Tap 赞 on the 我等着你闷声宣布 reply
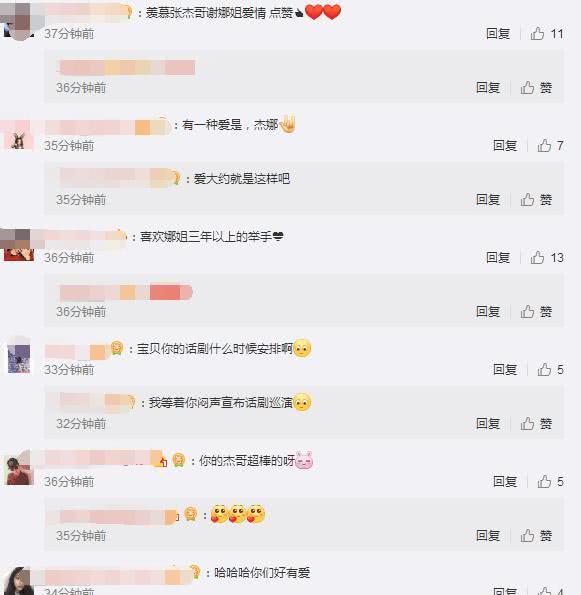The height and width of the screenshot is (595, 581). (536, 423)
